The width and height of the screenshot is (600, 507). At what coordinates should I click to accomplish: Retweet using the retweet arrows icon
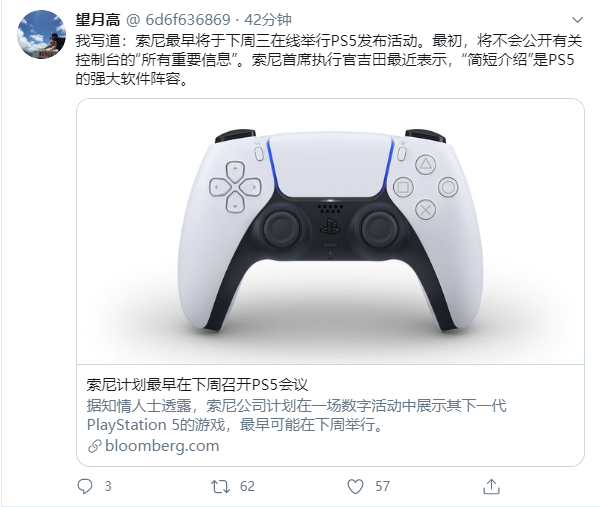point(220,486)
